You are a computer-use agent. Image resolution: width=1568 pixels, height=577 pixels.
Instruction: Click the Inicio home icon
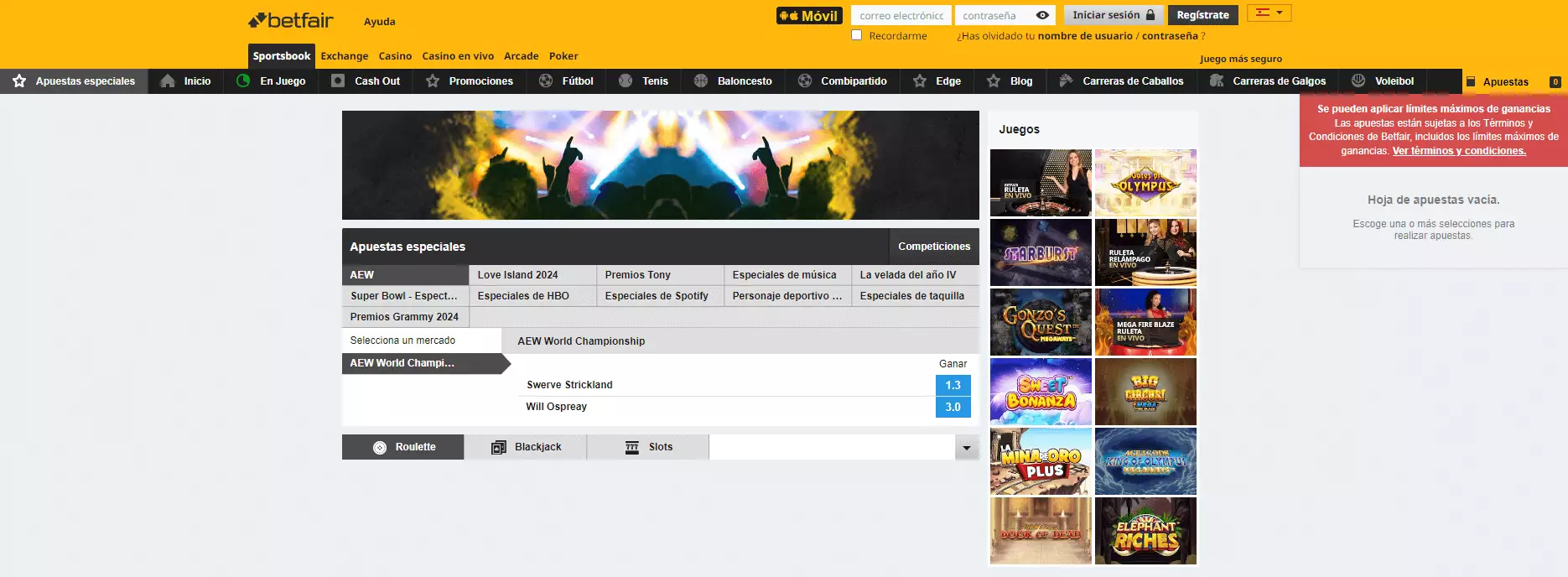168,81
